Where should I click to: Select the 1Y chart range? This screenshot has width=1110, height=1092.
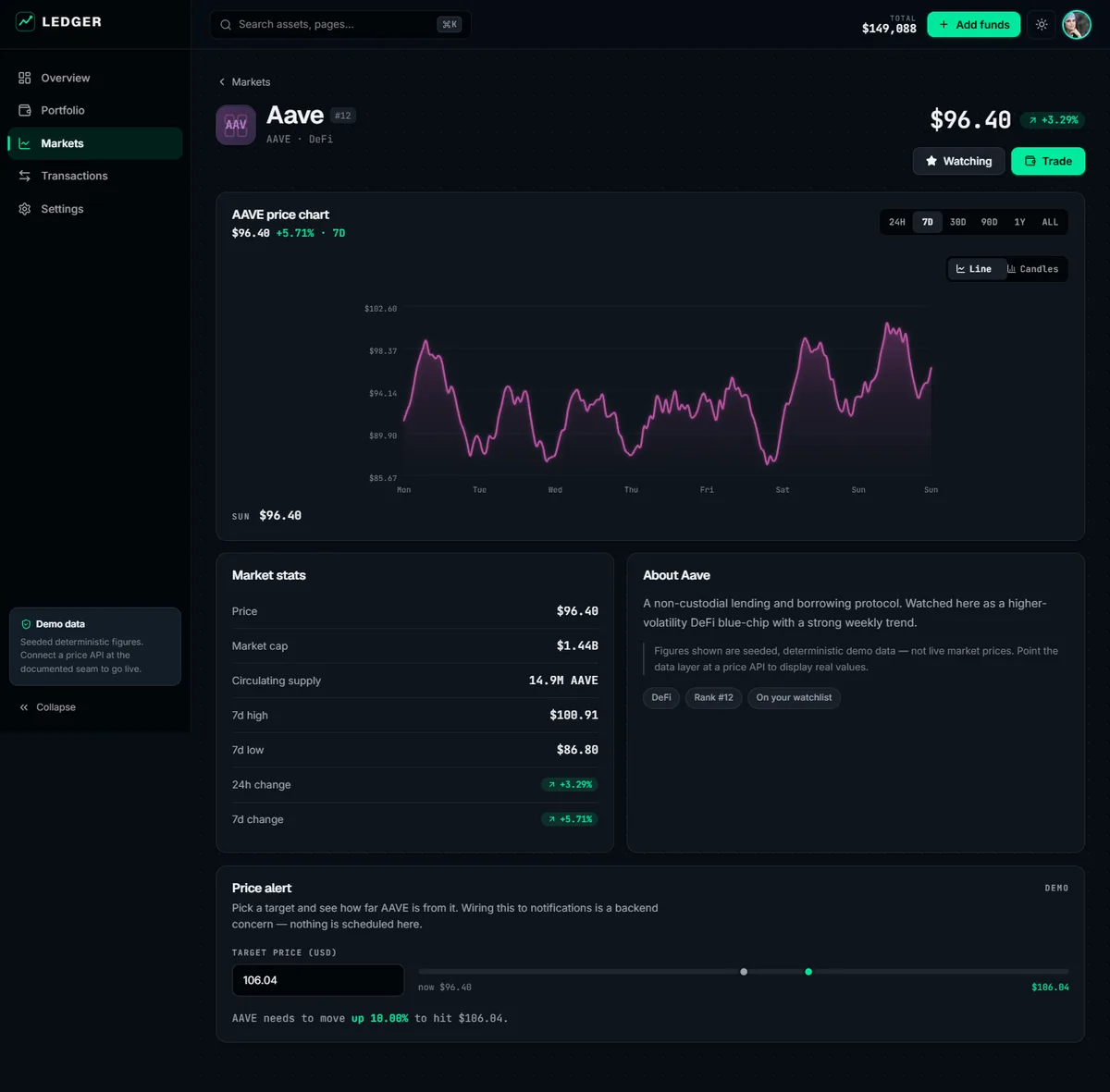click(x=1020, y=222)
